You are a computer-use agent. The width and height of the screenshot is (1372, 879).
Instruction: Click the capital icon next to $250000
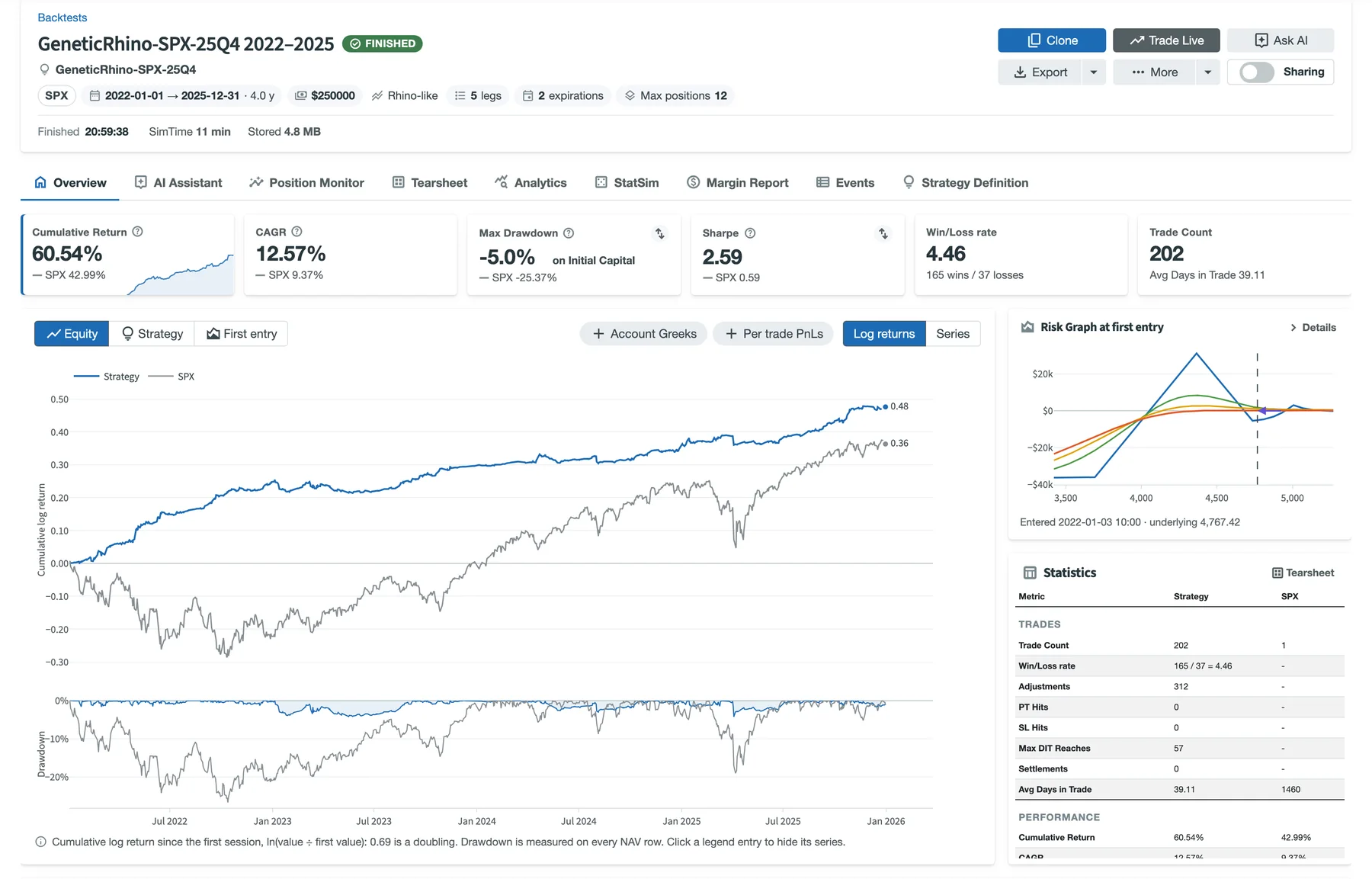click(x=301, y=96)
